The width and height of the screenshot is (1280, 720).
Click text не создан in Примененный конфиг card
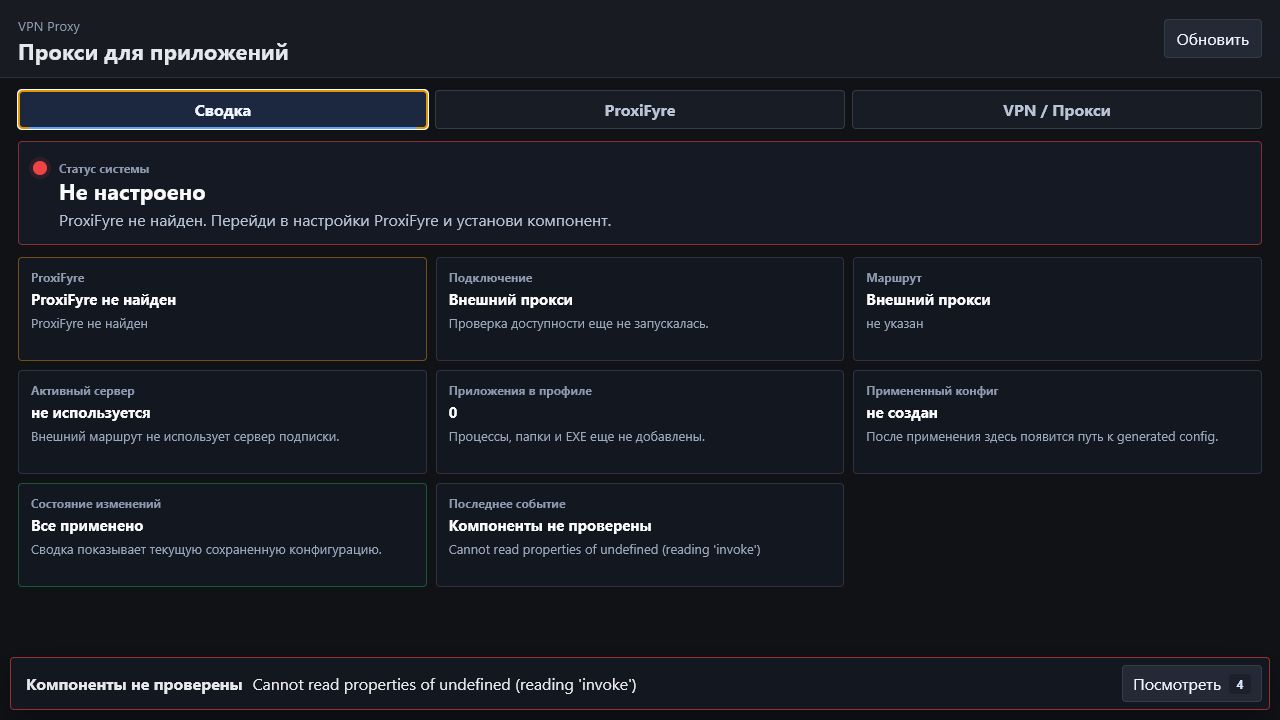click(902, 412)
